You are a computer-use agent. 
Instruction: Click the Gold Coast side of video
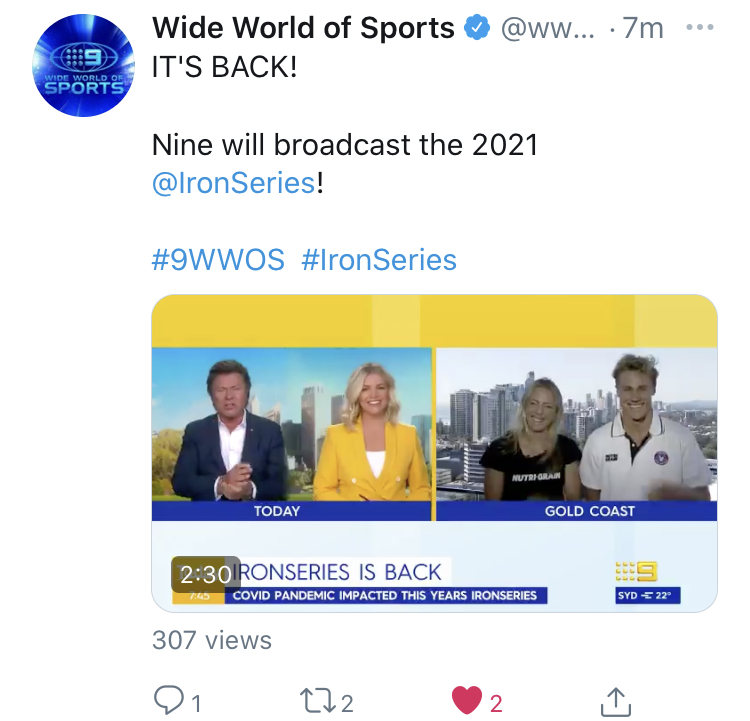pyautogui.click(x=576, y=434)
